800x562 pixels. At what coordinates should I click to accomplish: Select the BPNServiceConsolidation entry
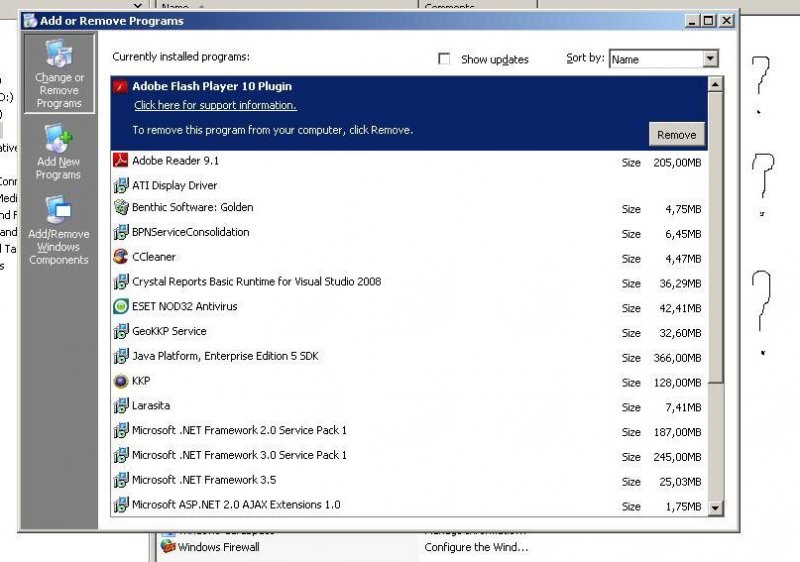point(409,233)
